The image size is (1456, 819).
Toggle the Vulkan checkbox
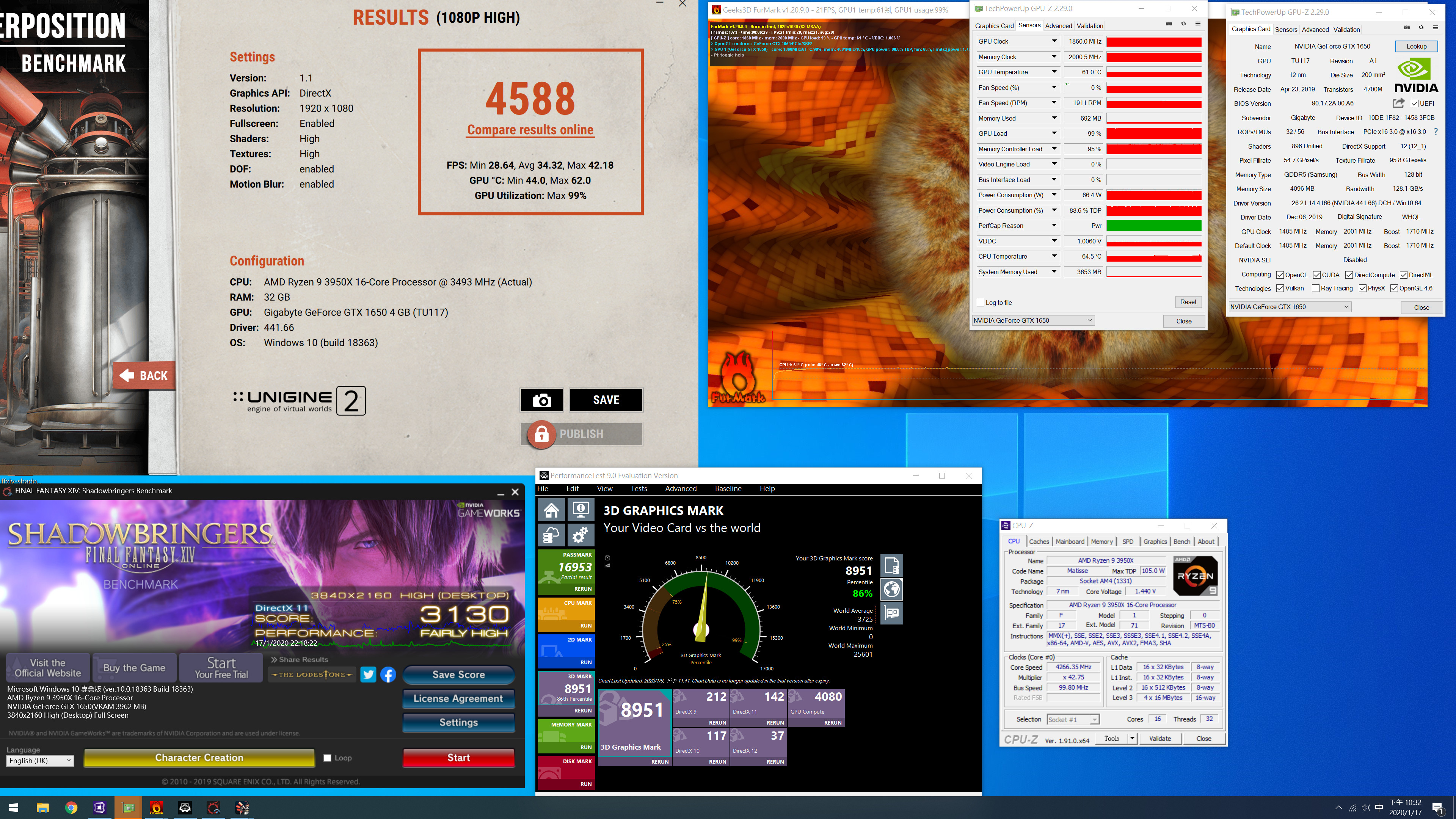[1280, 288]
